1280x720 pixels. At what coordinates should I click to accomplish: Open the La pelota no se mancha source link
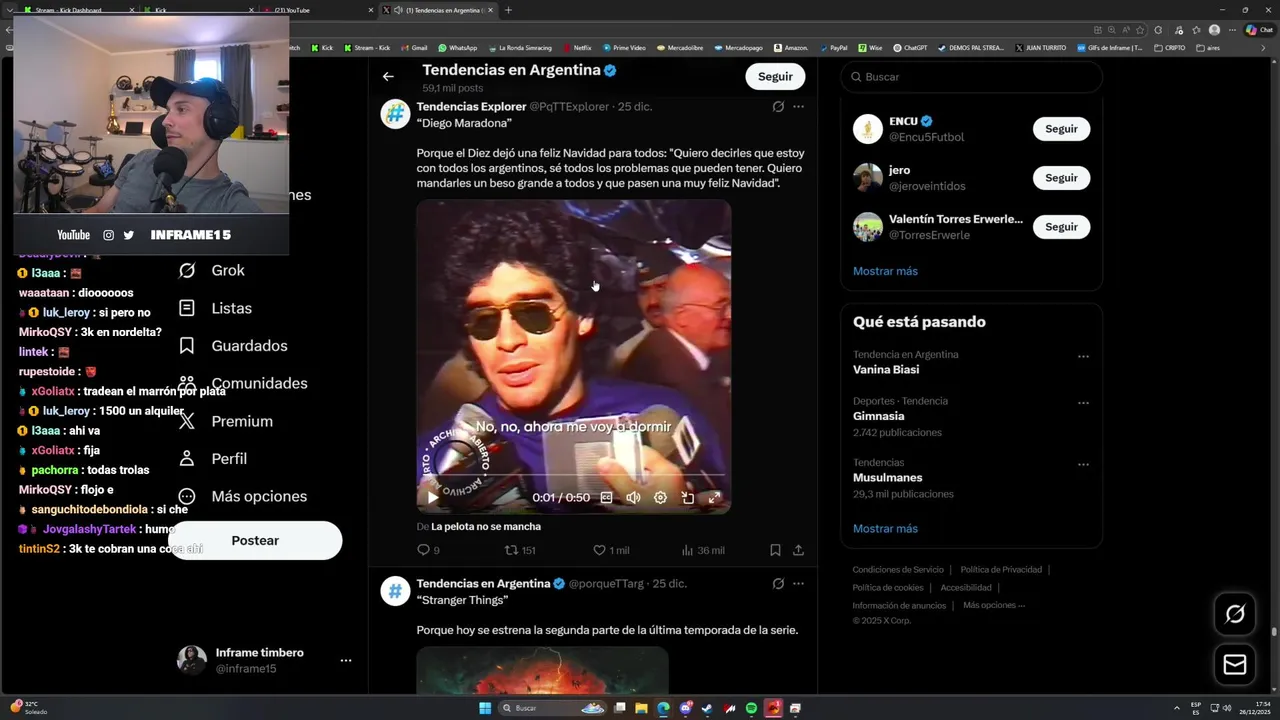tap(486, 526)
